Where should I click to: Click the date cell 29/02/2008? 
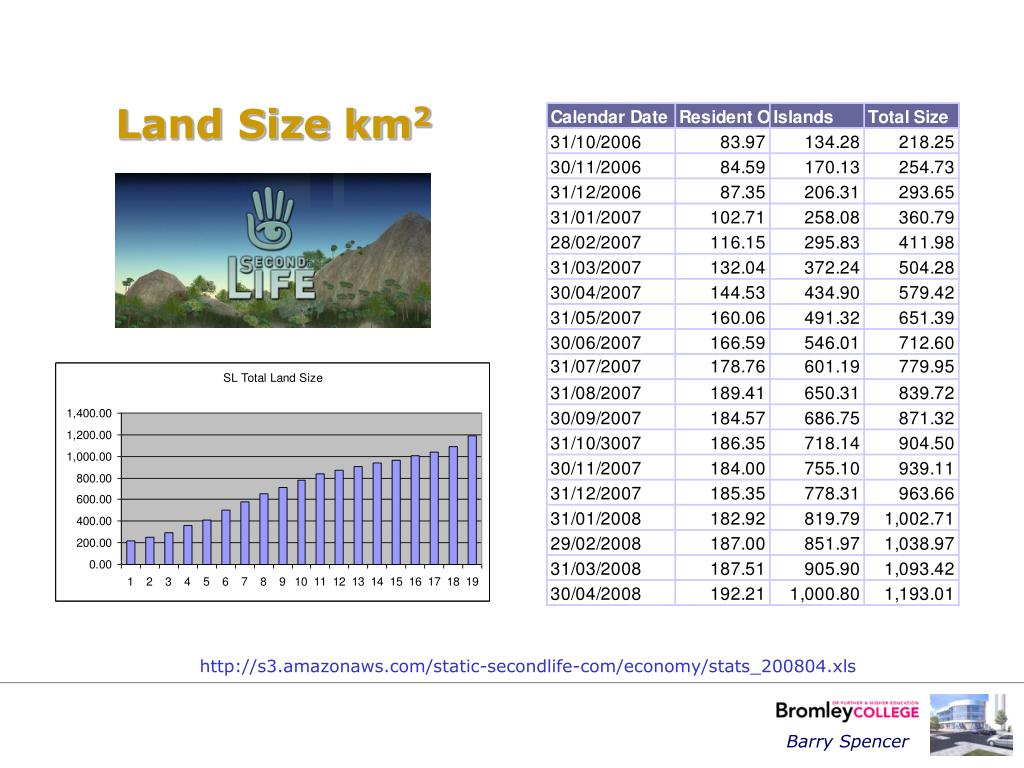coord(596,544)
